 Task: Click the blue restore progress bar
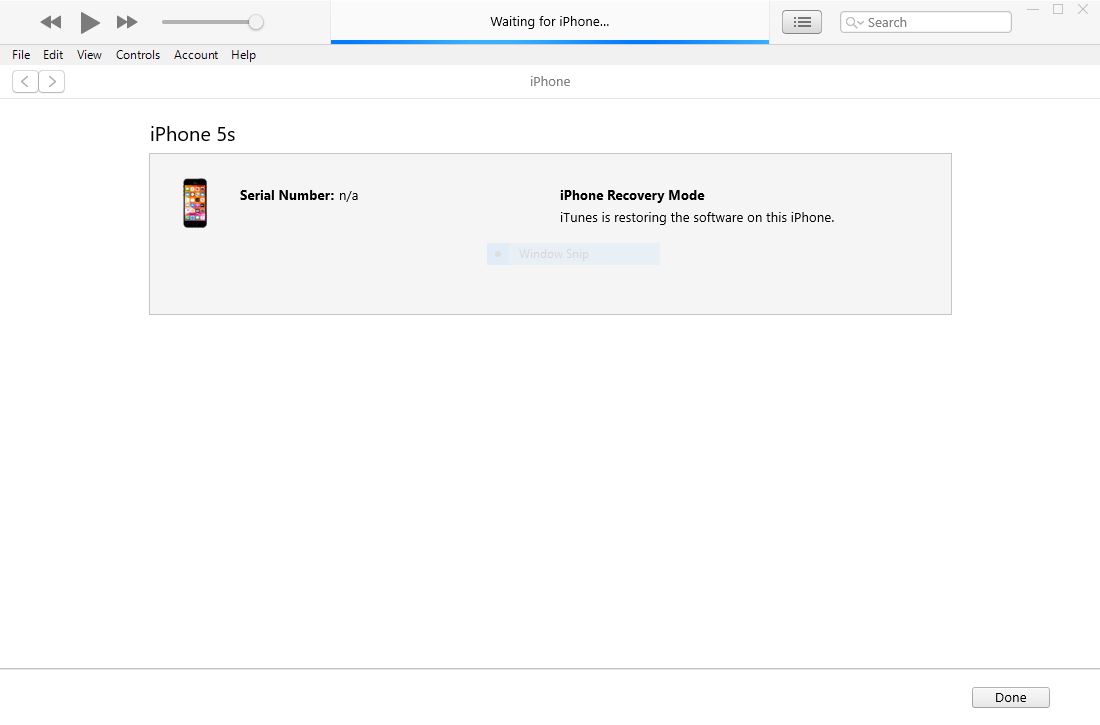[x=550, y=42]
